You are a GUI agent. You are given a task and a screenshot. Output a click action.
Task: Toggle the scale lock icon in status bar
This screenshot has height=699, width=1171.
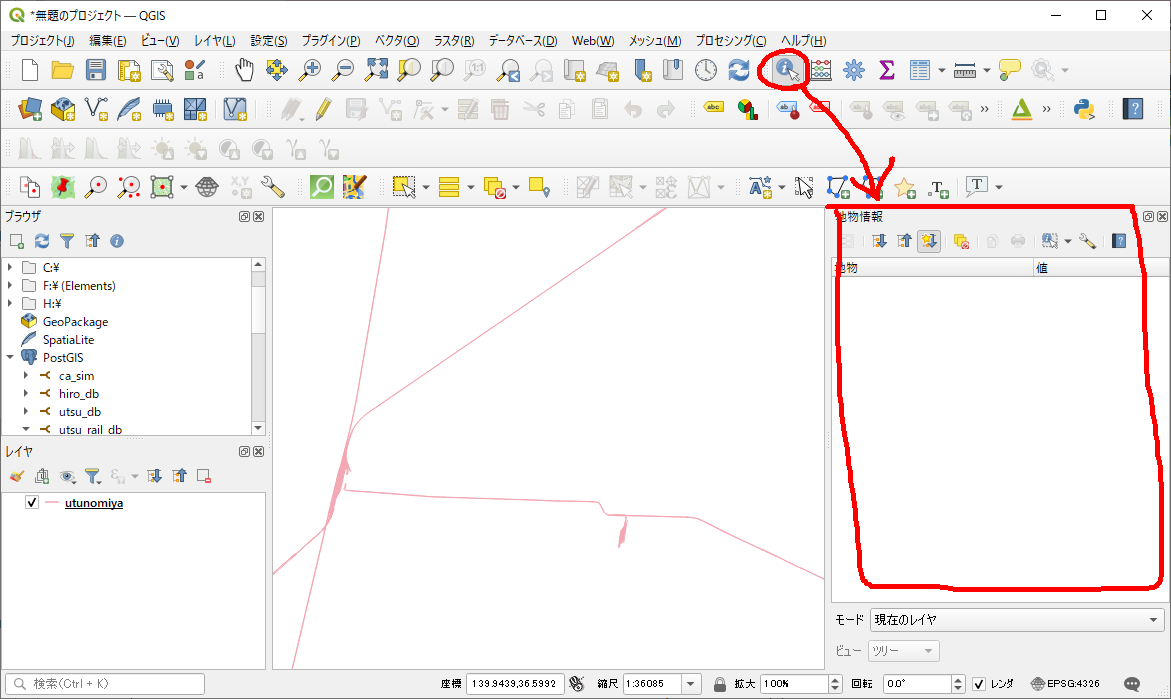pyautogui.click(x=719, y=684)
